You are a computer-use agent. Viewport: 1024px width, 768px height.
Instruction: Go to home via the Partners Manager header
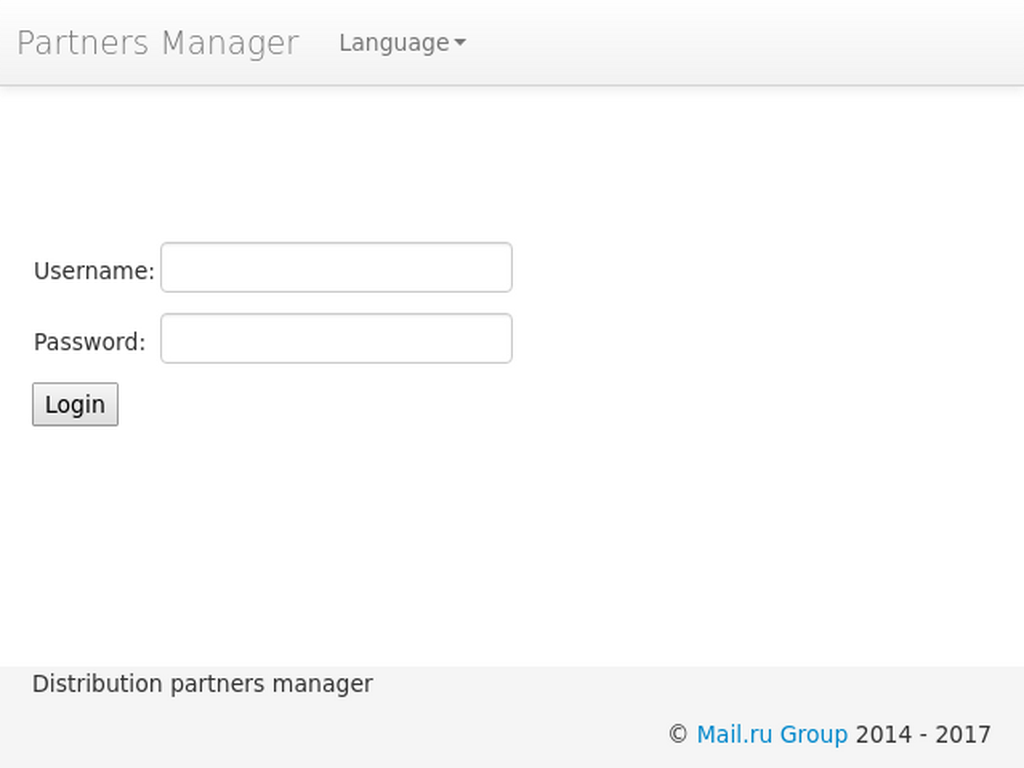tap(157, 43)
